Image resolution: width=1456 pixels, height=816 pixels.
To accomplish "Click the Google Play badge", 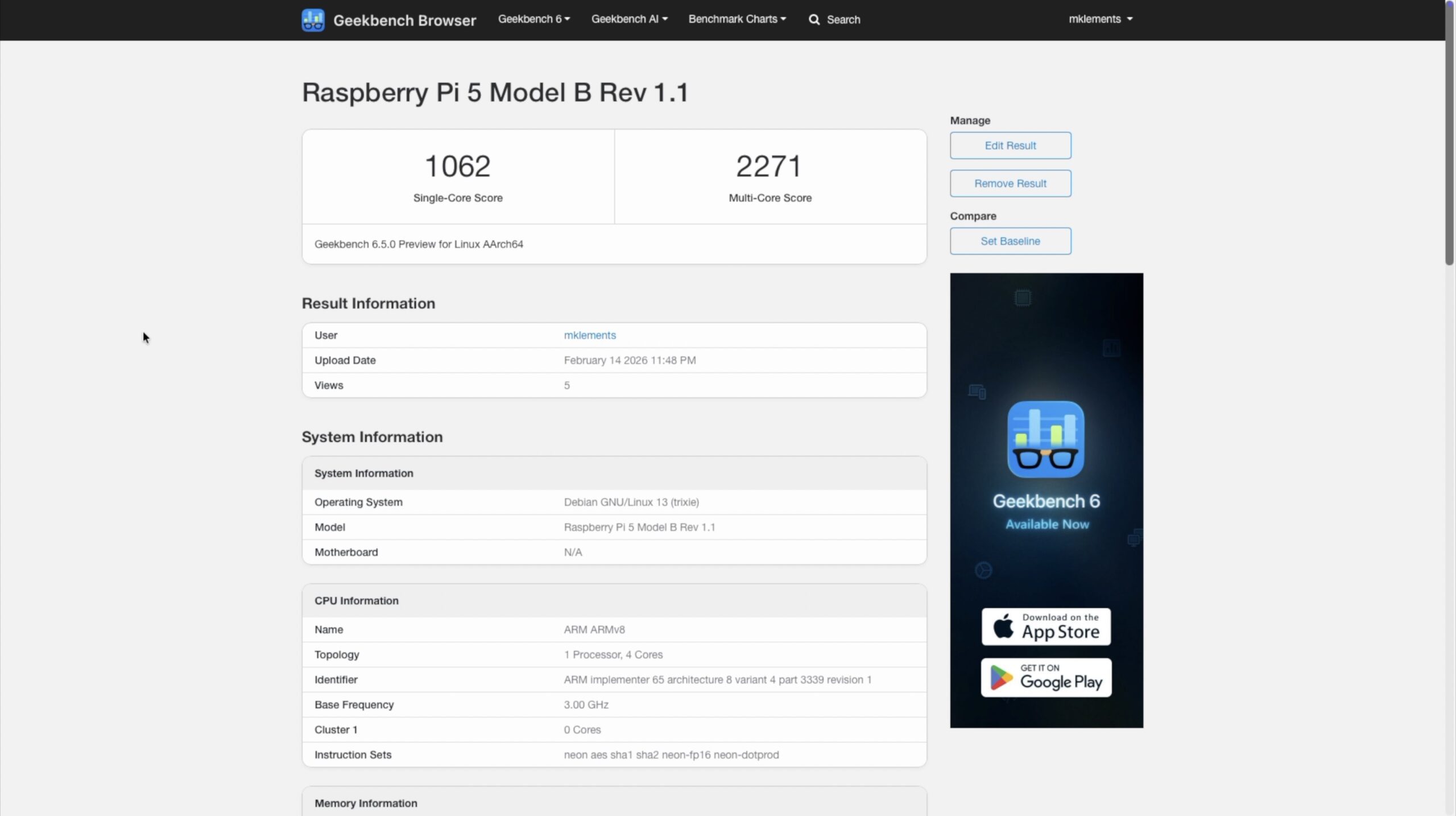I will click(1045, 678).
